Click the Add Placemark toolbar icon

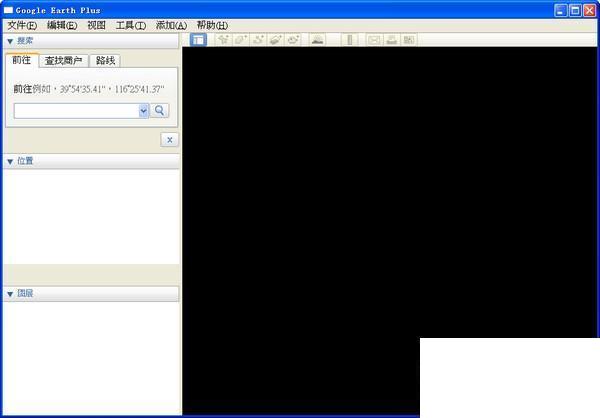(x=223, y=40)
